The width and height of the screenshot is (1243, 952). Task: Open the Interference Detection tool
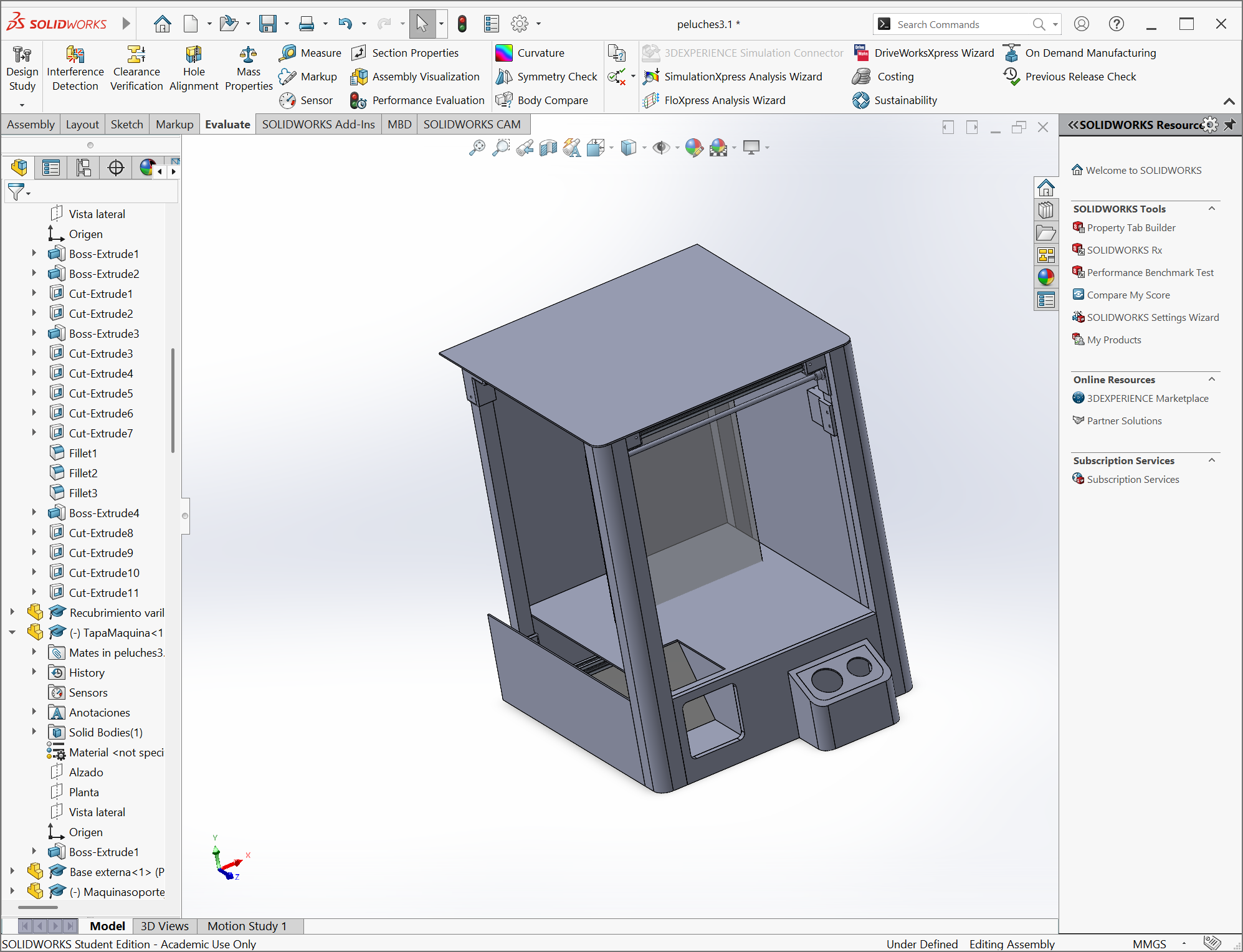click(75, 69)
